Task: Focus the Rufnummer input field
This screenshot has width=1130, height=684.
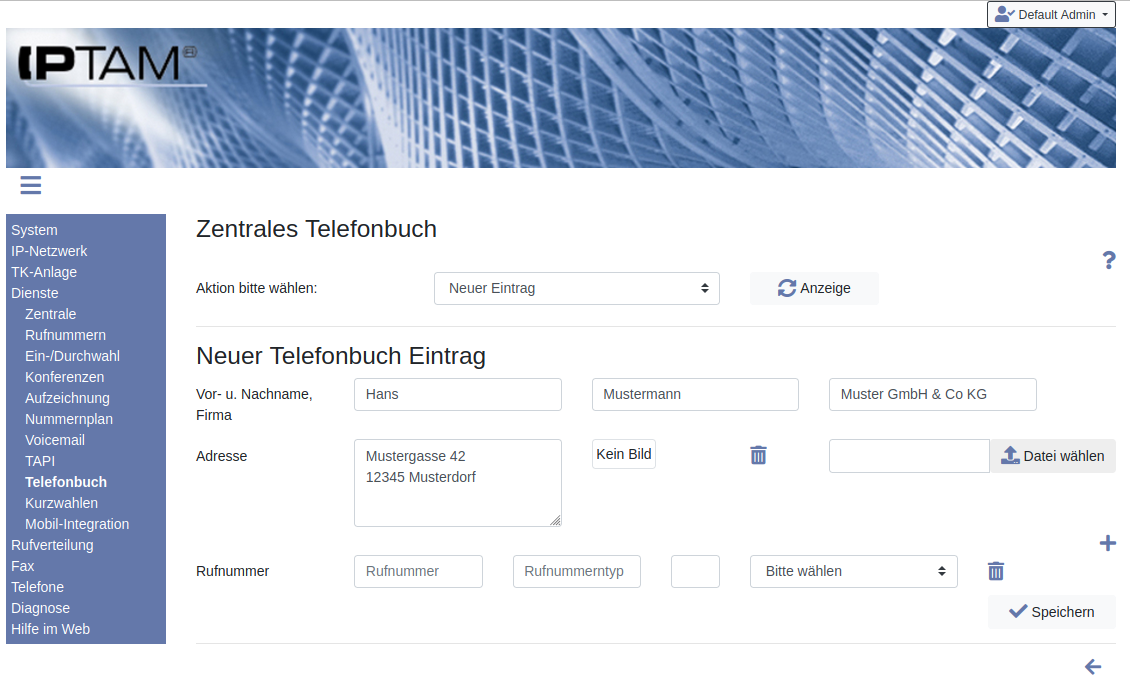Action: tap(418, 571)
